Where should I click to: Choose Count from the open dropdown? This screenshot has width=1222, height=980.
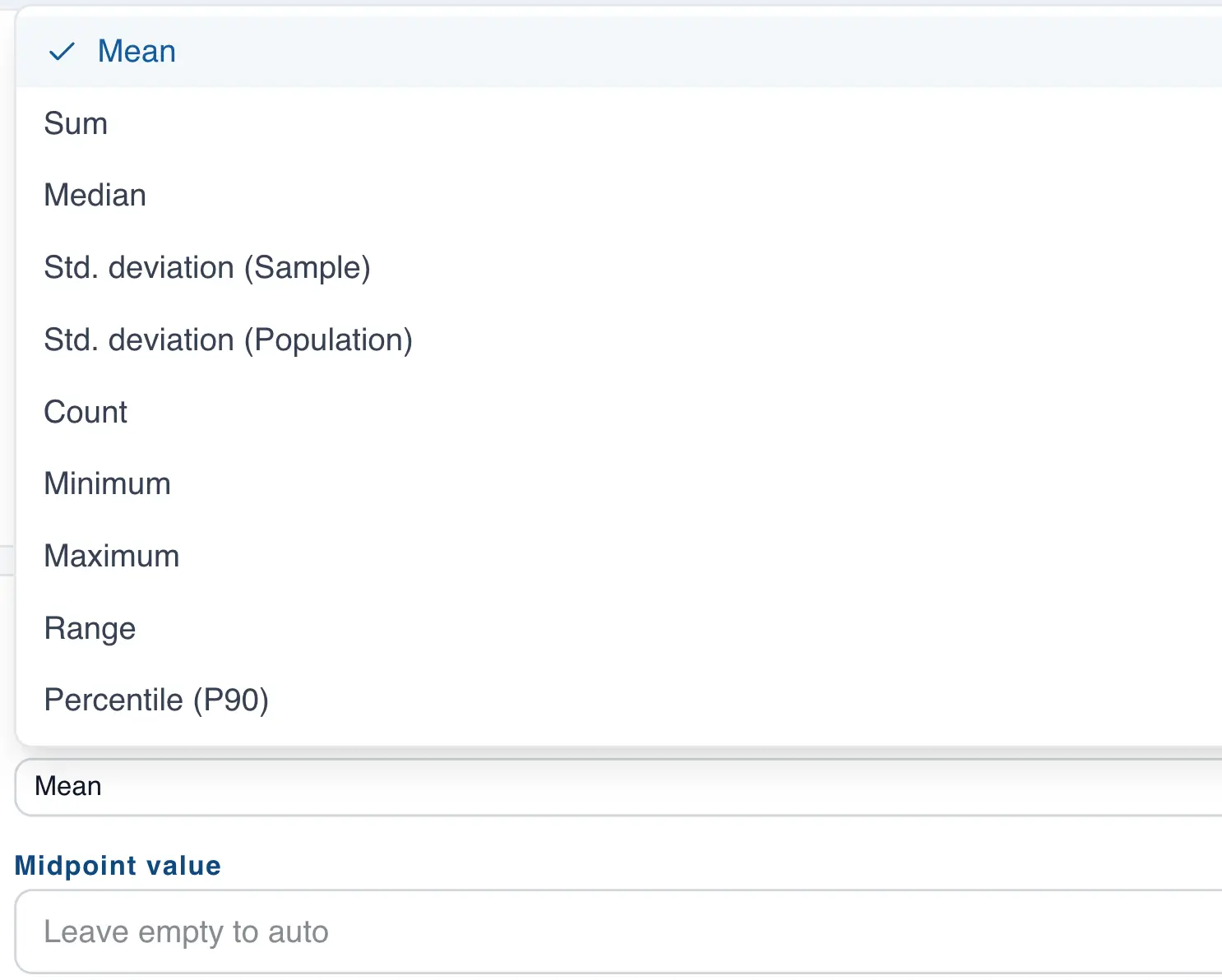tap(85, 412)
